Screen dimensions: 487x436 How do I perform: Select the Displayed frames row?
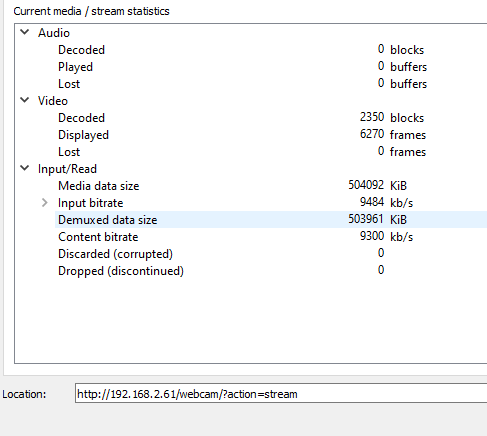271,135
